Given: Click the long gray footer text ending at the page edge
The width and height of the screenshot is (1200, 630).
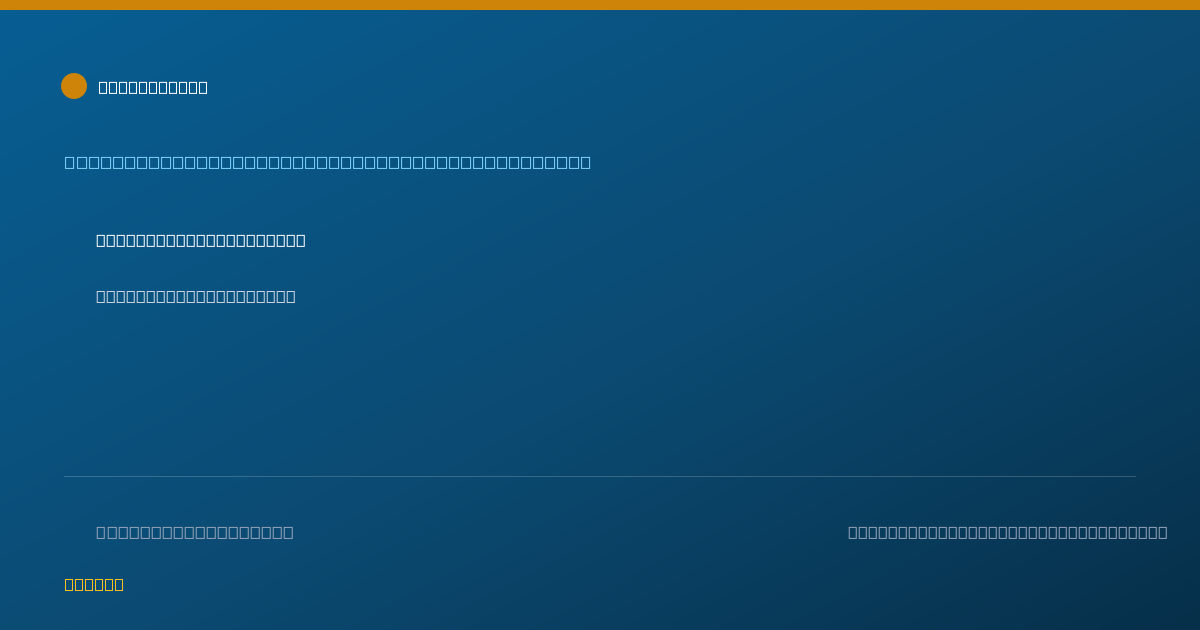Looking at the screenshot, I should (x=1008, y=532).
